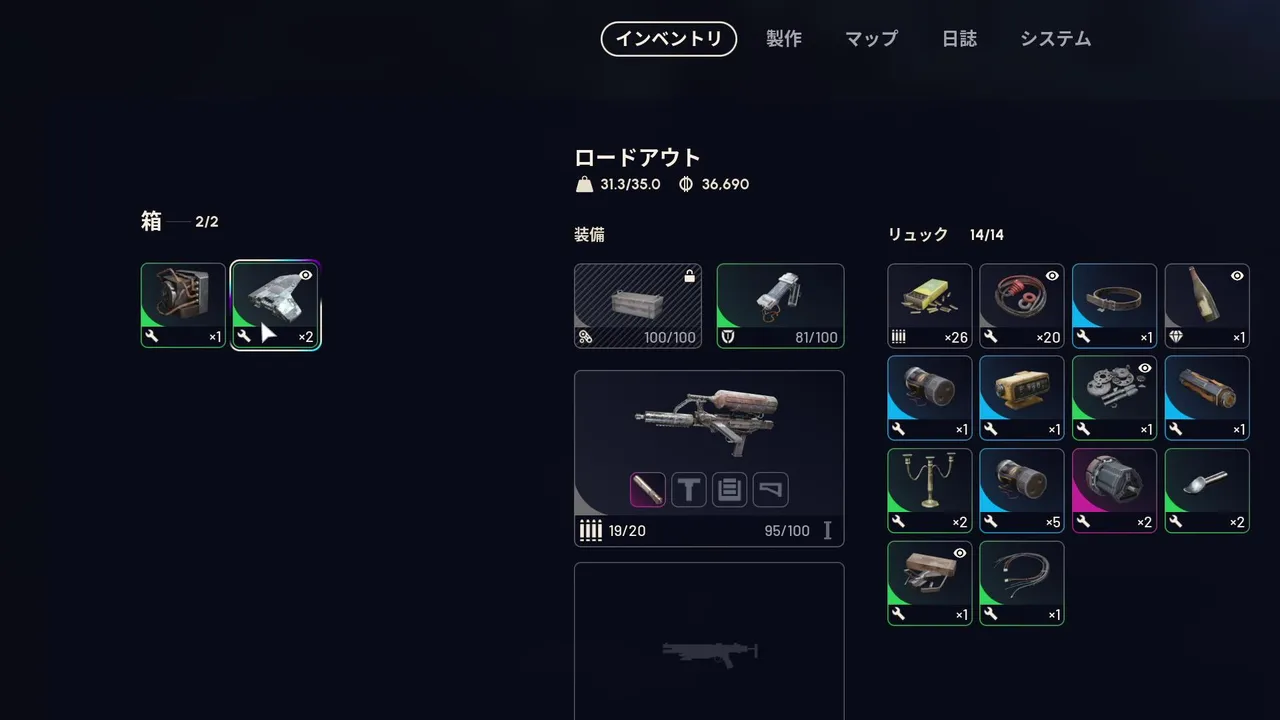Open the 日誌 tab
This screenshot has width=1280, height=720.
click(959, 39)
